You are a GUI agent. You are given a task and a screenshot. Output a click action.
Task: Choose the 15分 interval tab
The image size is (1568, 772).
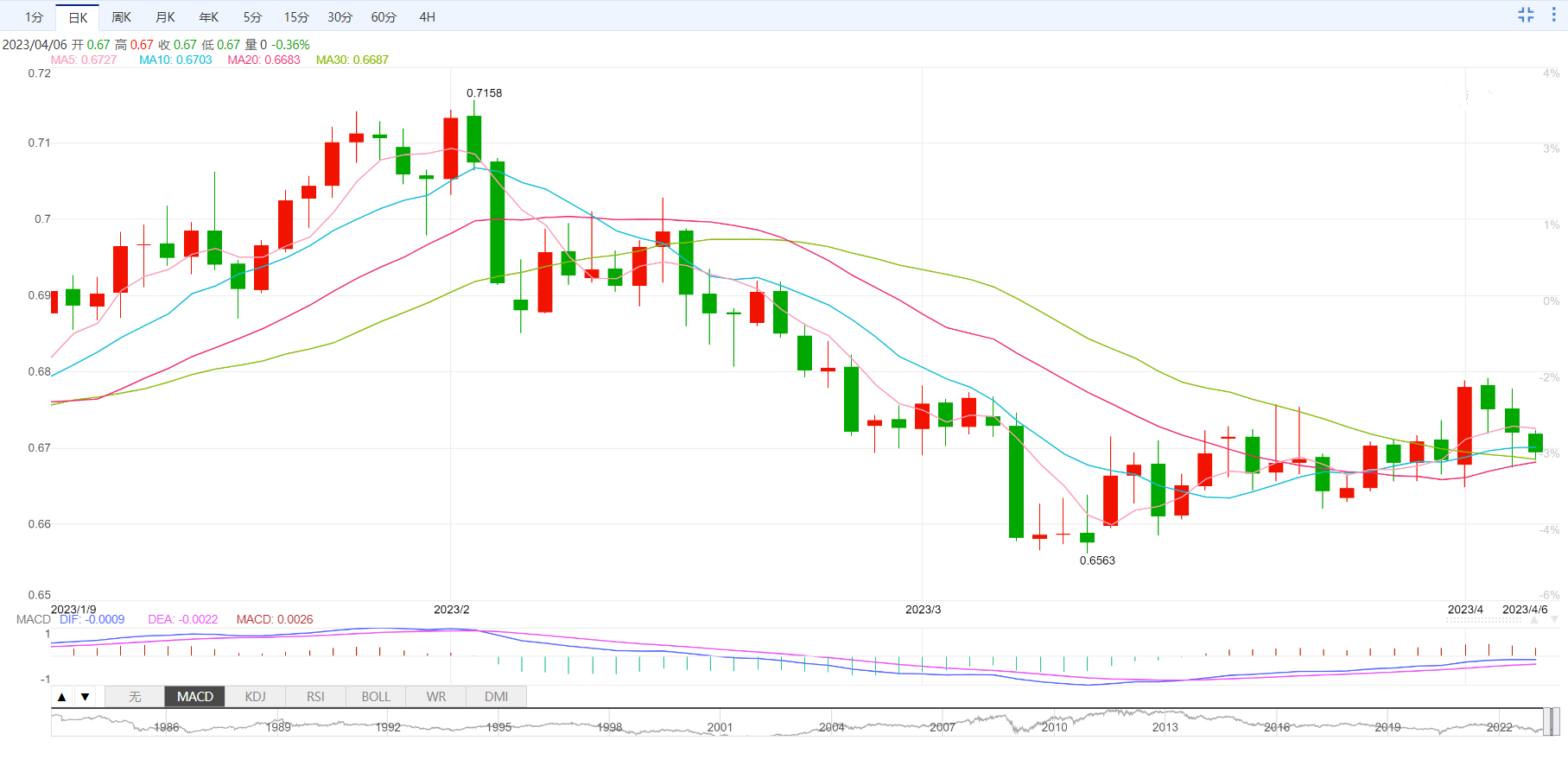pyautogui.click(x=296, y=17)
